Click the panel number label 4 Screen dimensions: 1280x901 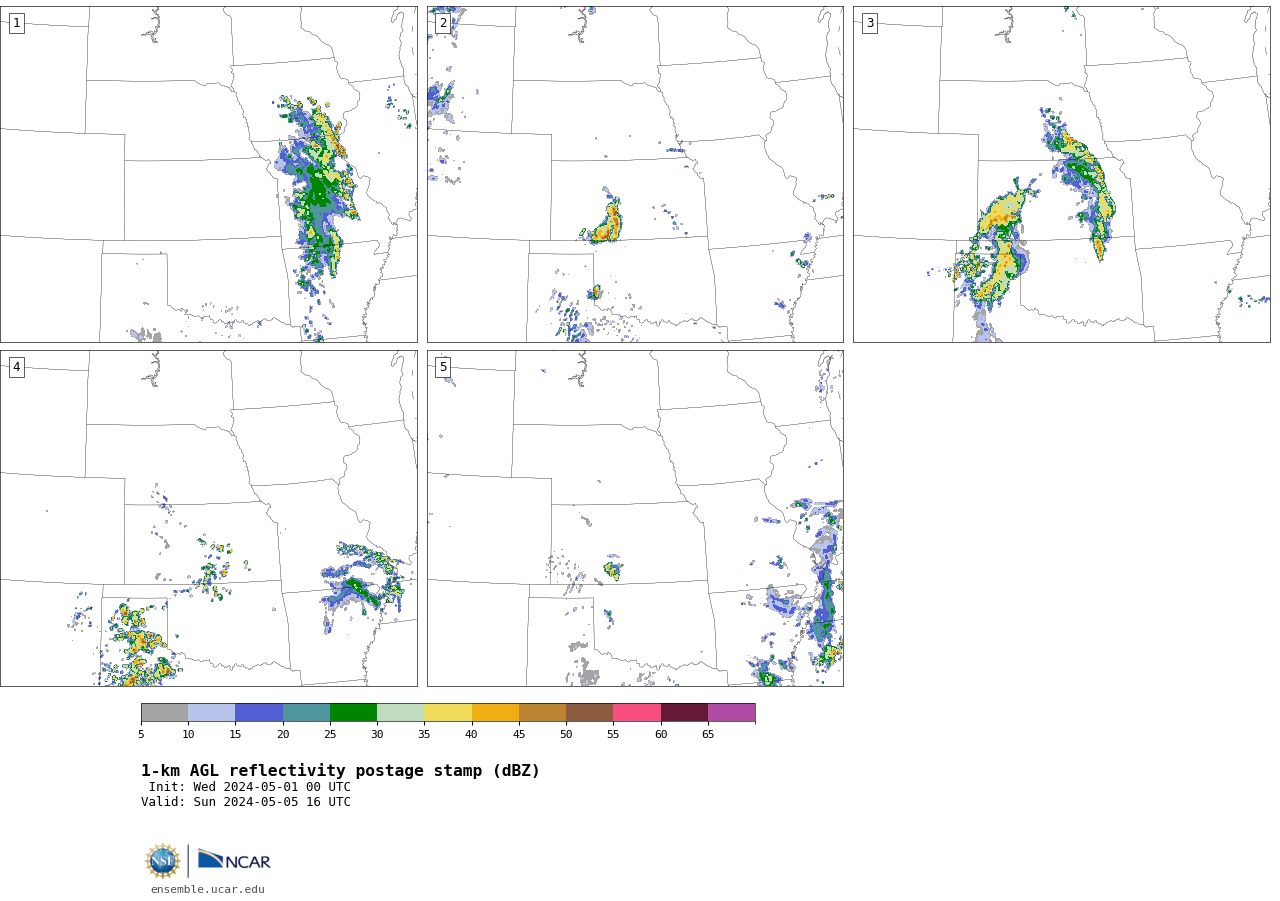[x=16, y=367]
